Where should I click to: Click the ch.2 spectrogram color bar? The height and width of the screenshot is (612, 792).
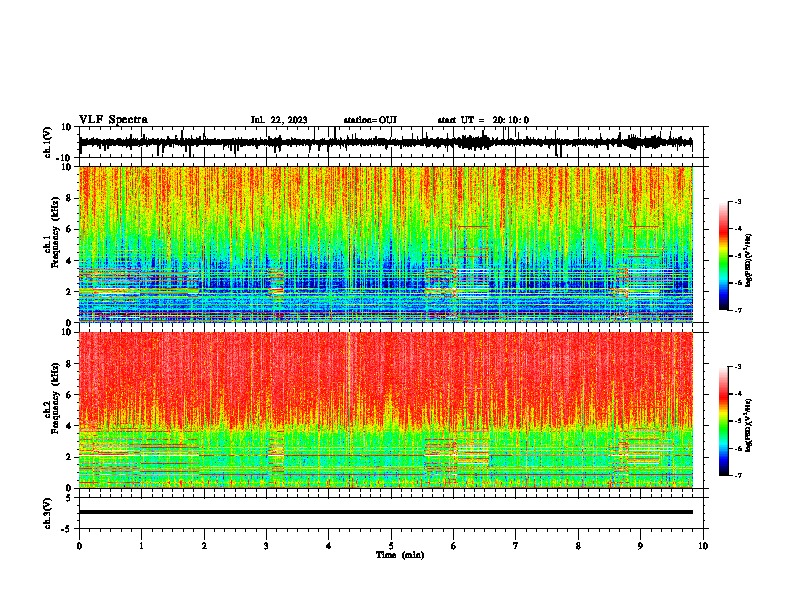[723, 421]
